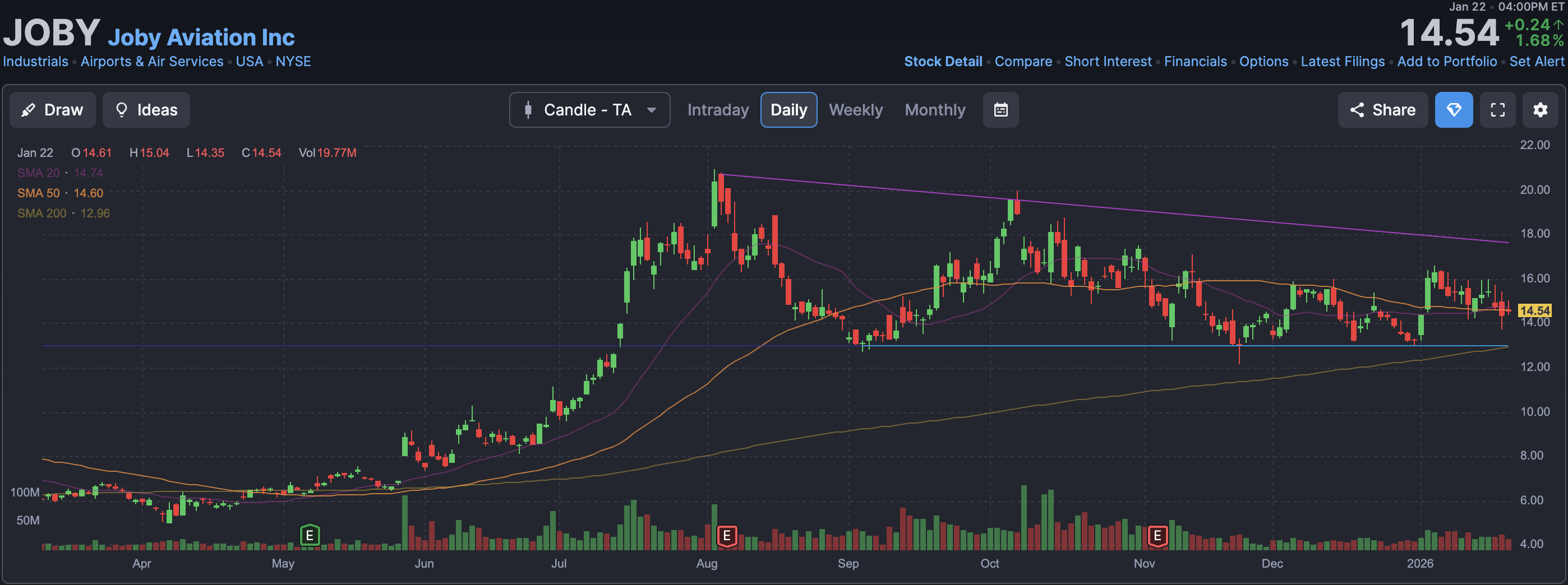Open the date range calendar icon
Screen dimensions: 1568x585
tap(1000, 110)
